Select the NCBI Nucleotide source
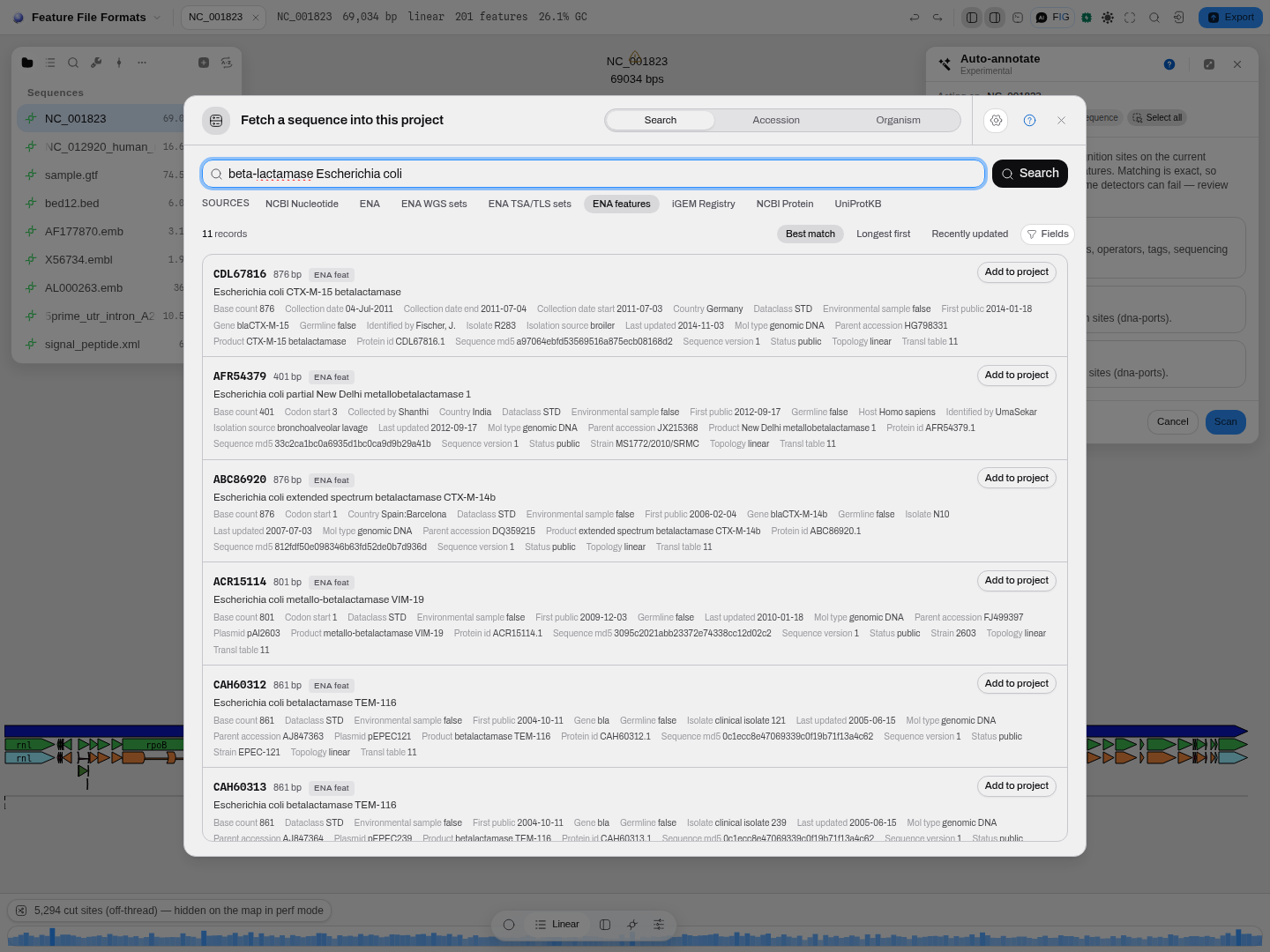Screen dimensions: 1270x952 302,204
